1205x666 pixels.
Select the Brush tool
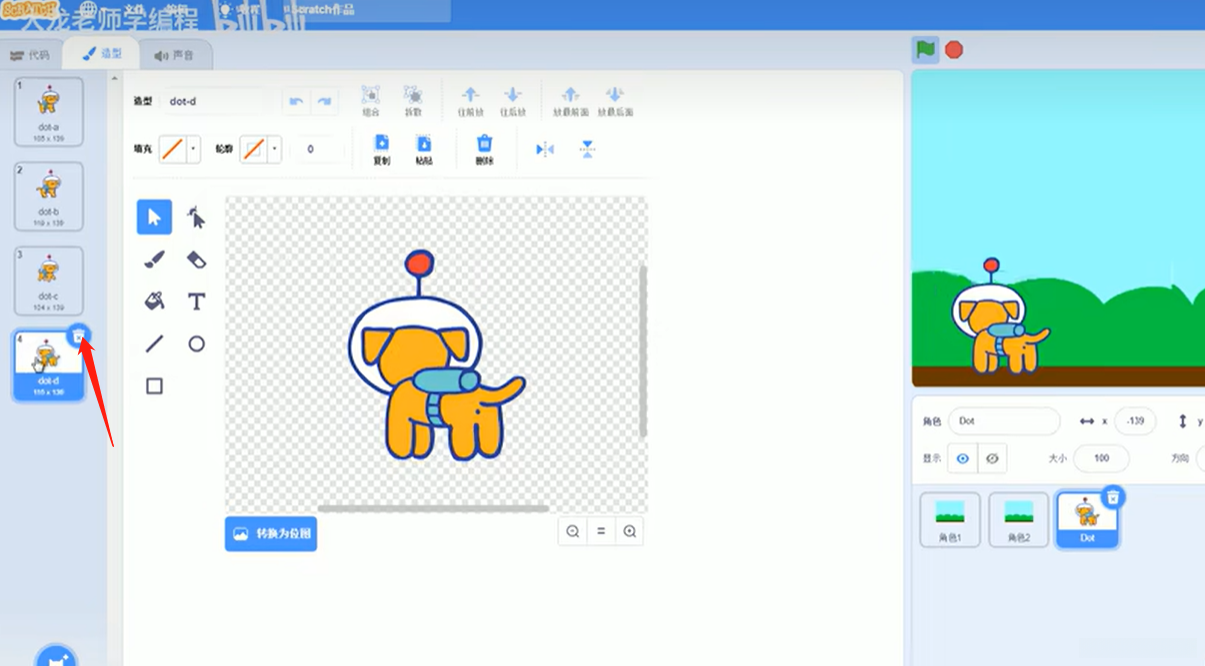(x=154, y=260)
